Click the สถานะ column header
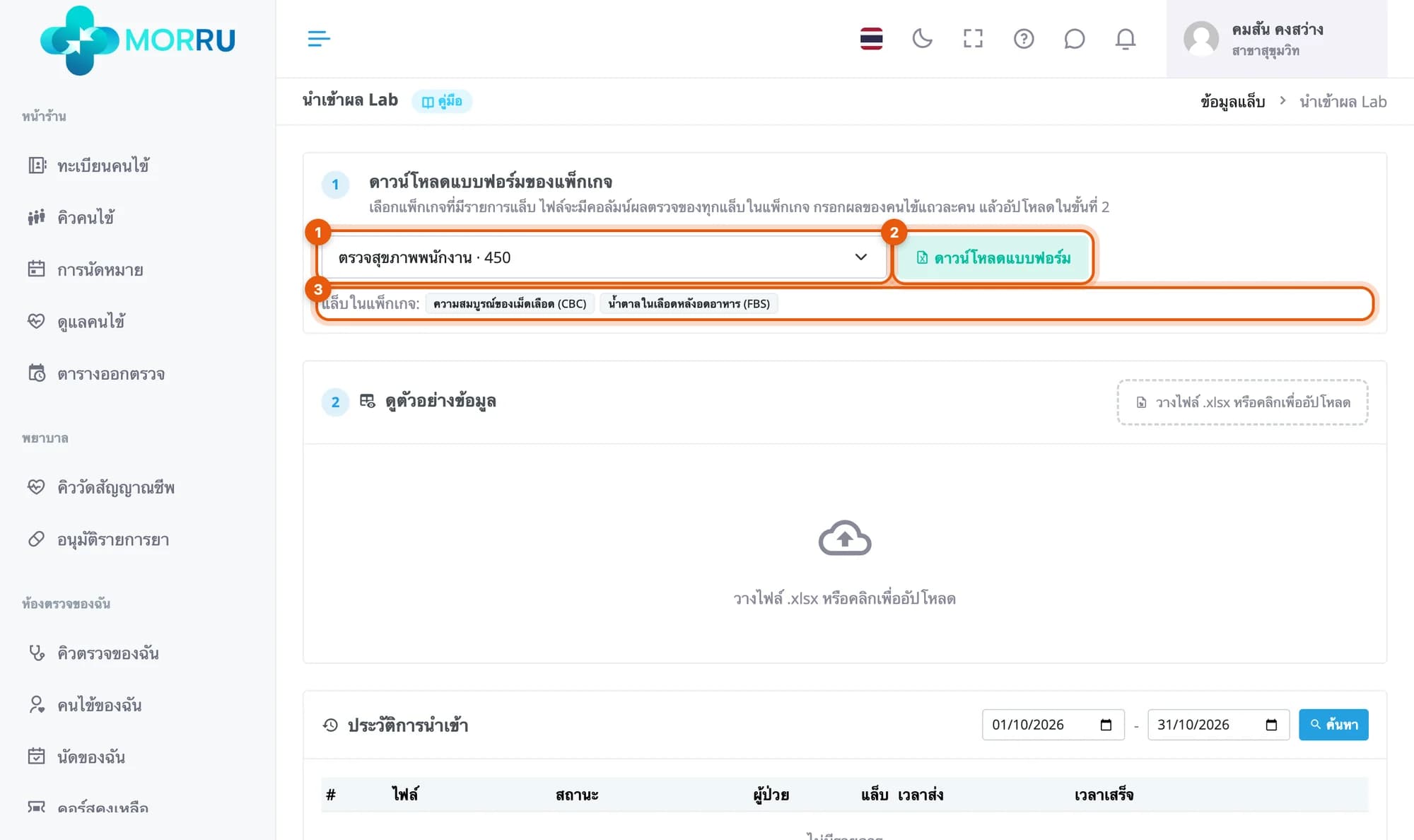1414x840 pixels. (x=577, y=795)
